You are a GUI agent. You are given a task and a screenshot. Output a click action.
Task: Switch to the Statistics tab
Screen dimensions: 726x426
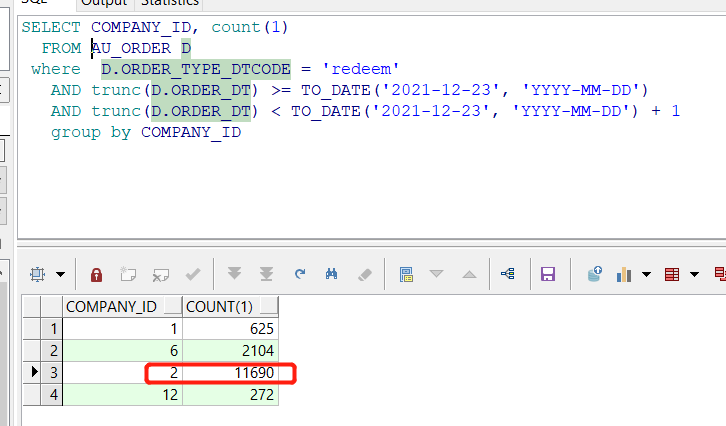click(x=170, y=3)
